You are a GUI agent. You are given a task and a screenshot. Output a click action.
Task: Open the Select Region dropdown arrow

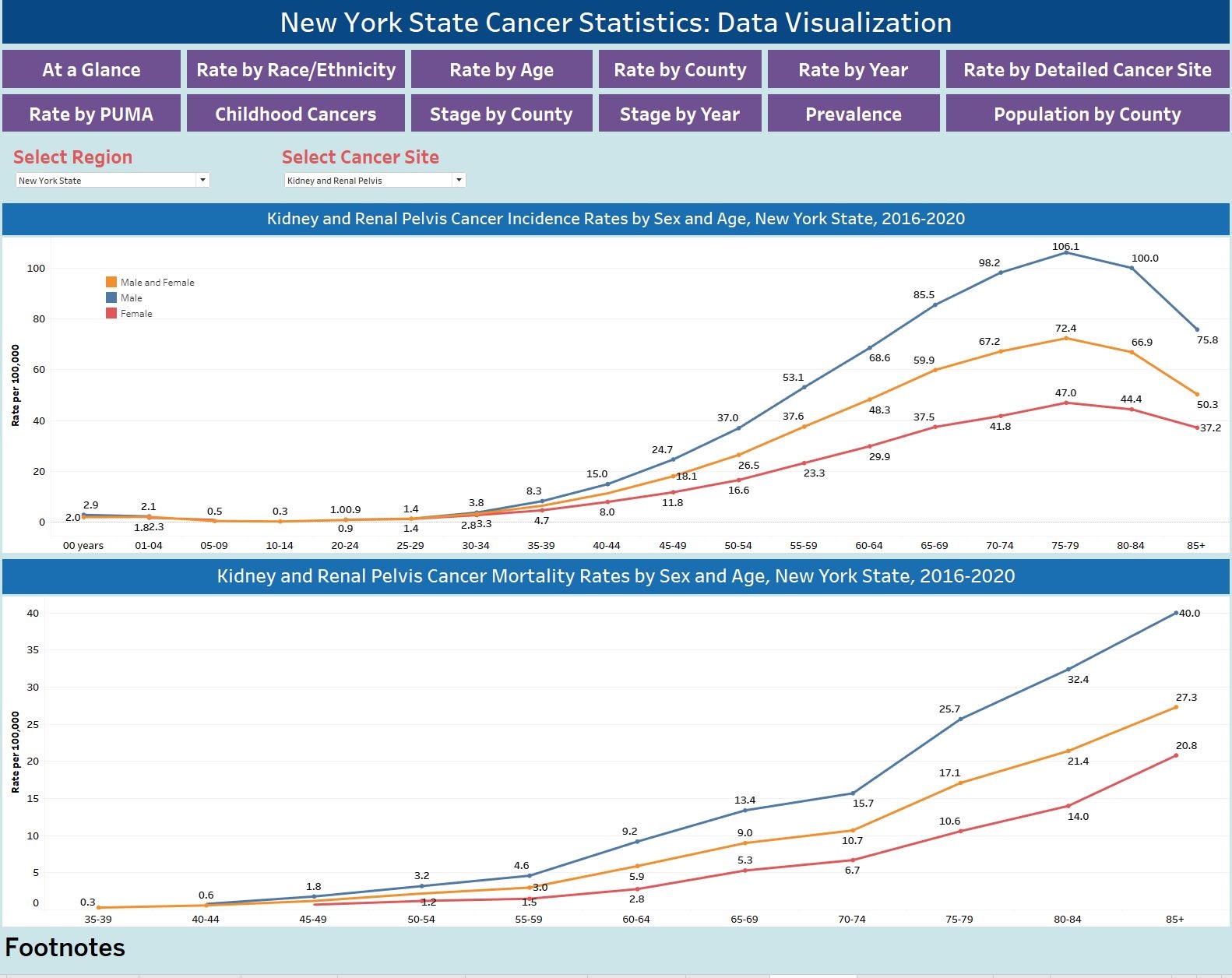pyautogui.click(x=202, y=180)
